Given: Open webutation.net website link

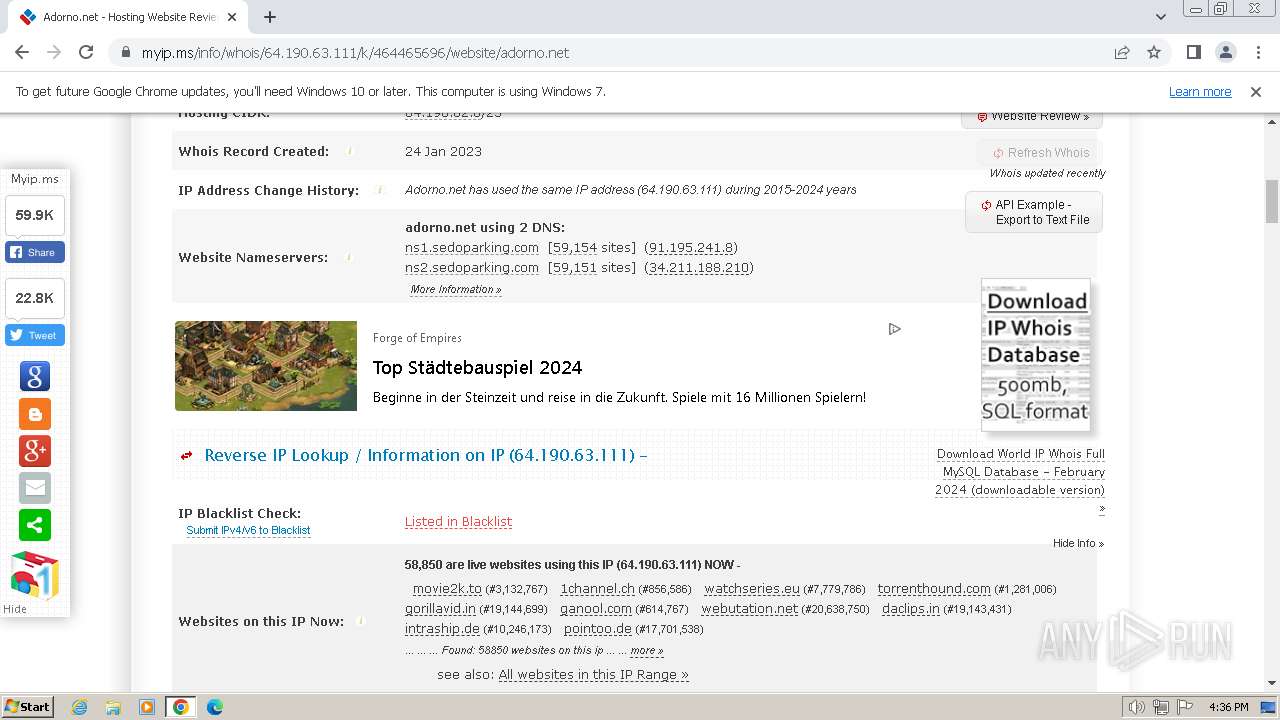Looking at the screenshot, I should 750,609.
